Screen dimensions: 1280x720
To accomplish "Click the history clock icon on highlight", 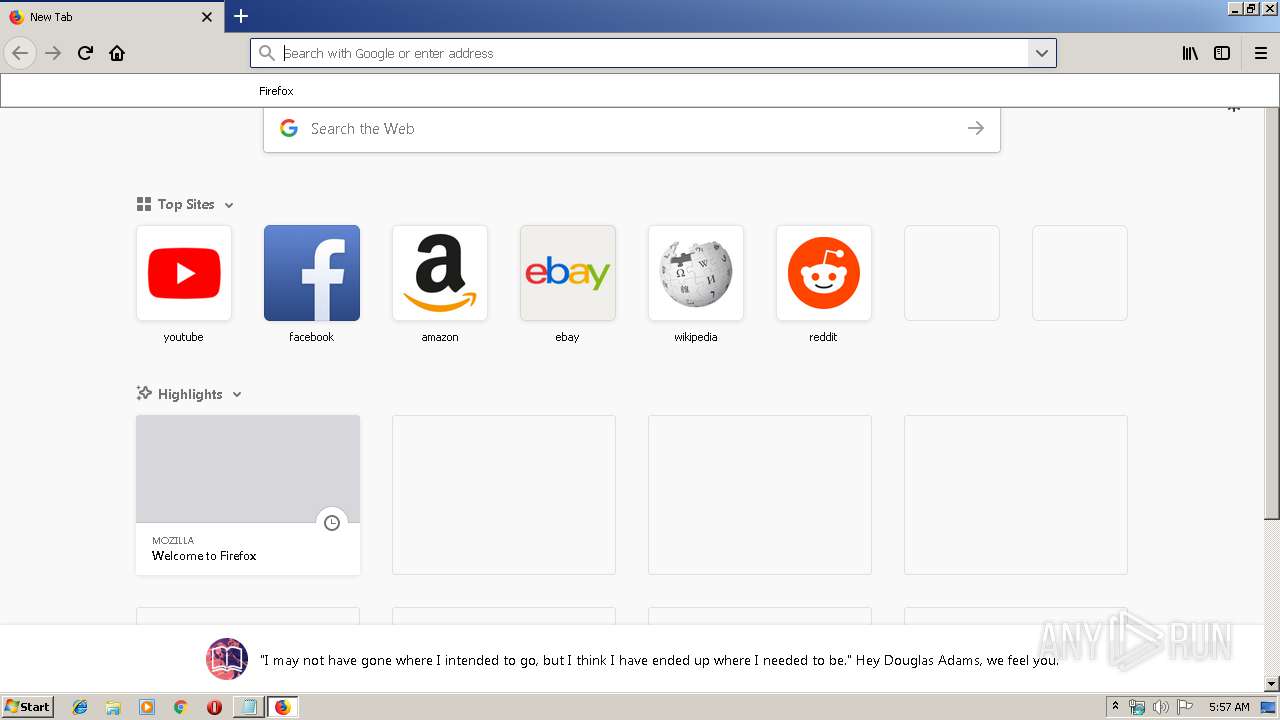I will pyautogui.click(x=332, y=523).
